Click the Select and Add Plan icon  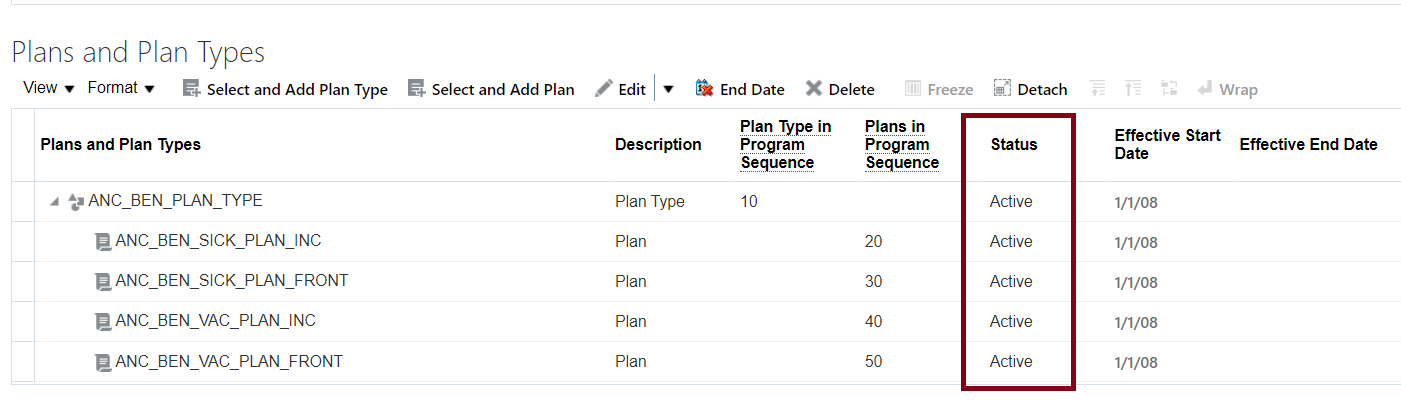pyautogui.click(x=417, y=89)
